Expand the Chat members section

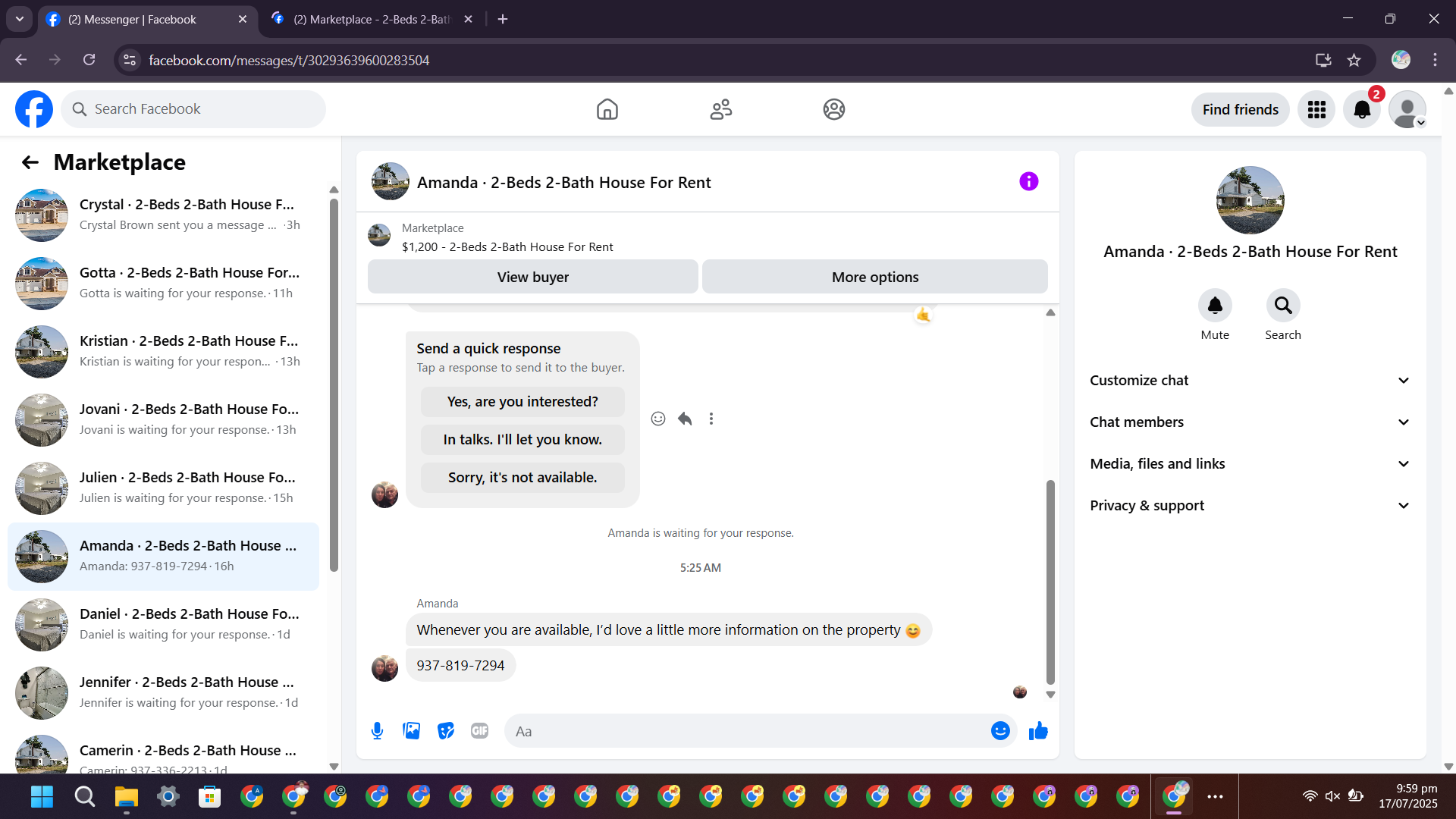coord(1250,422)
